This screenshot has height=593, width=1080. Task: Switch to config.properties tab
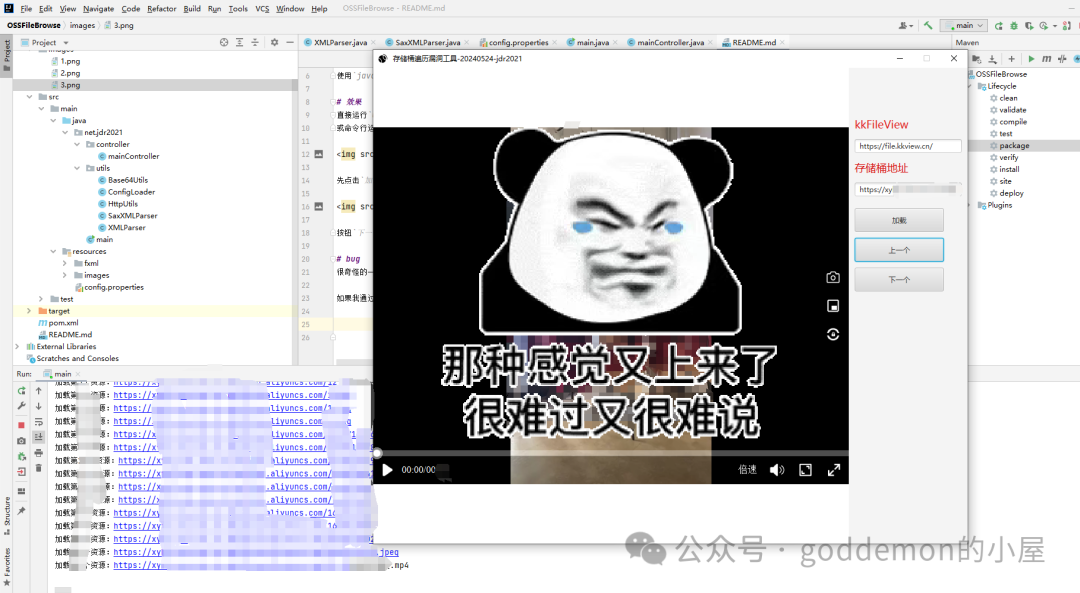(519, 43)
